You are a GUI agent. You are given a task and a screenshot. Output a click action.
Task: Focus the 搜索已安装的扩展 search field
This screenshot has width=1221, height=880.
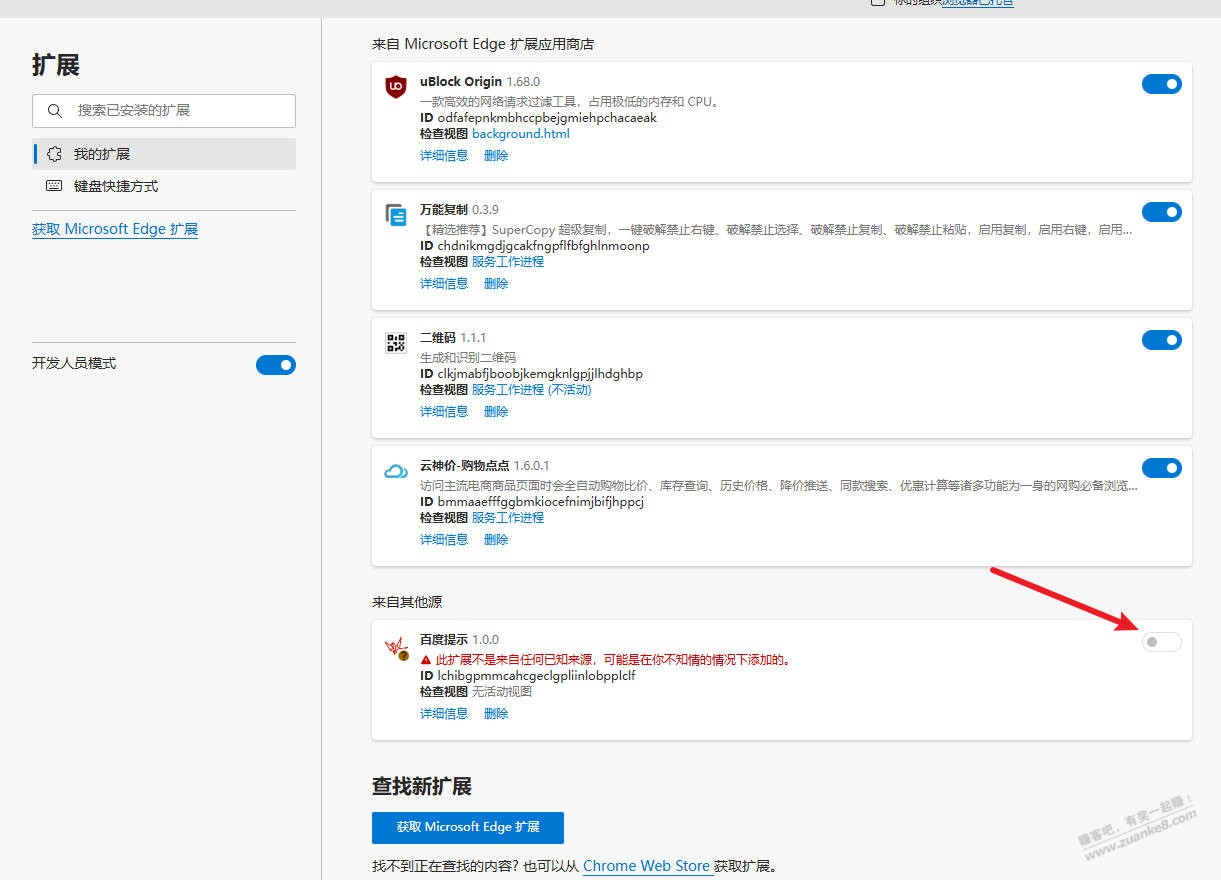point(180,111)
